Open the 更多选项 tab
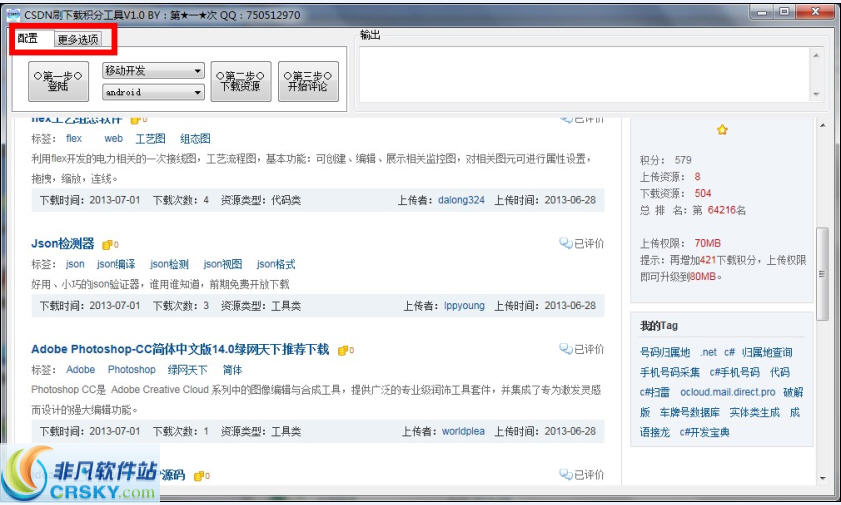The image size is (841, 505). [x=78, y=39]
